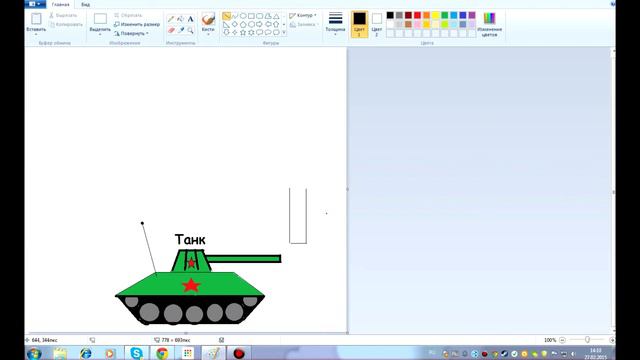Click Resize (Изменить размер) button
The height and width of the screenshot is (360, 640).
(x=137, y=24)
